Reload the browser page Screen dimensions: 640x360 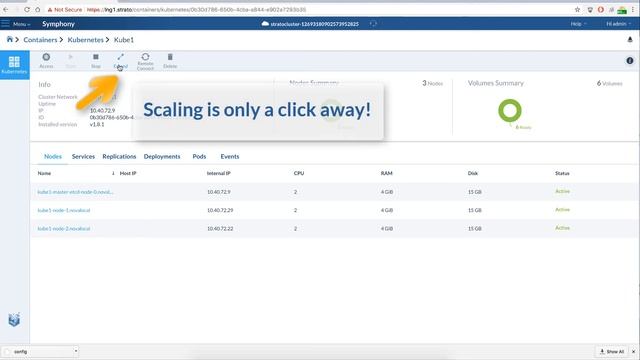click(x=27, y=9)
